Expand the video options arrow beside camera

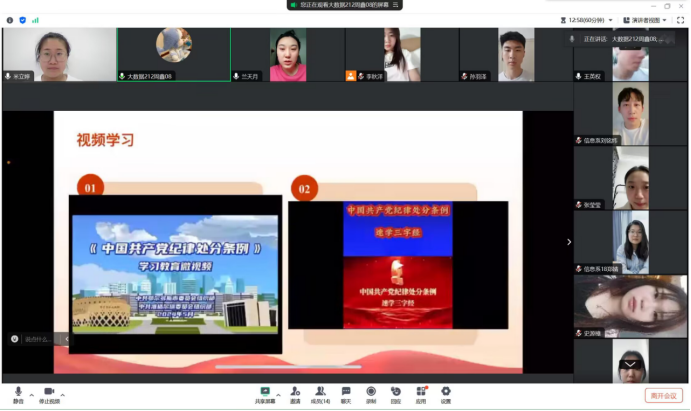pyautogui.click(x=64, y=392)
